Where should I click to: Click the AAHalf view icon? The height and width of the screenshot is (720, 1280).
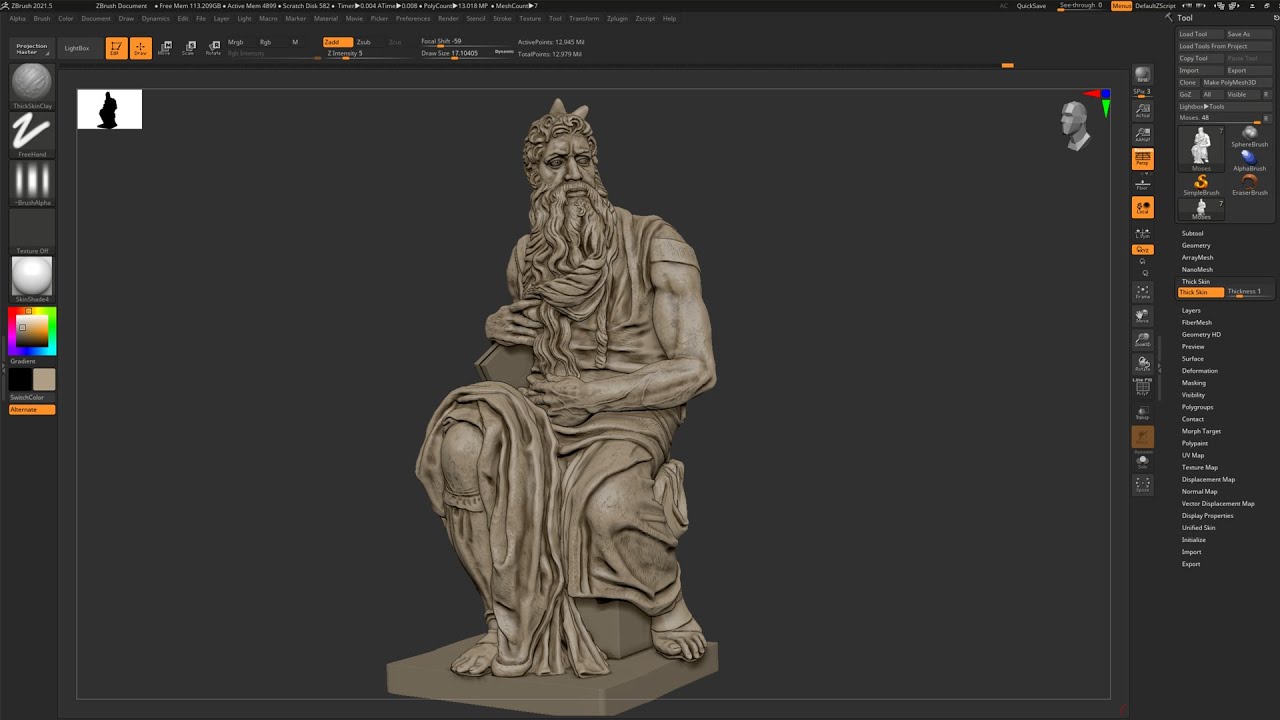pos(1142,134)
